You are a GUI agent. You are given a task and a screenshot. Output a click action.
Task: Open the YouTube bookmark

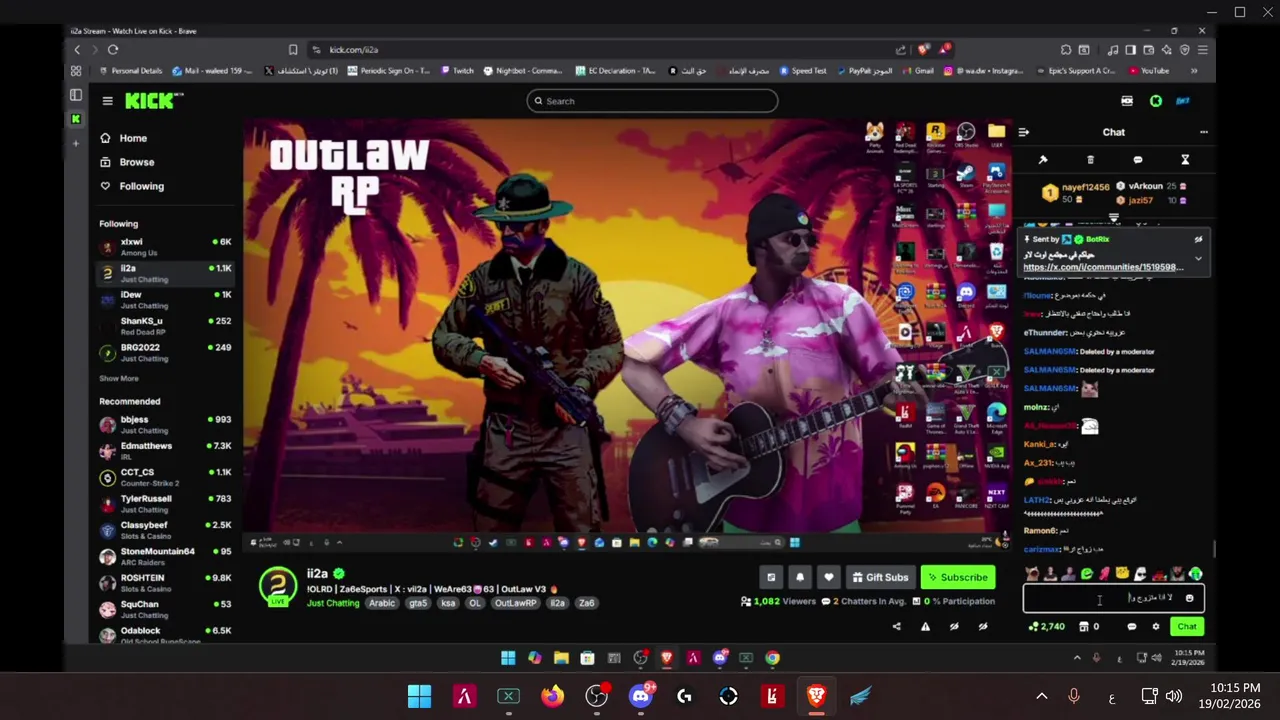point(1148,71)
